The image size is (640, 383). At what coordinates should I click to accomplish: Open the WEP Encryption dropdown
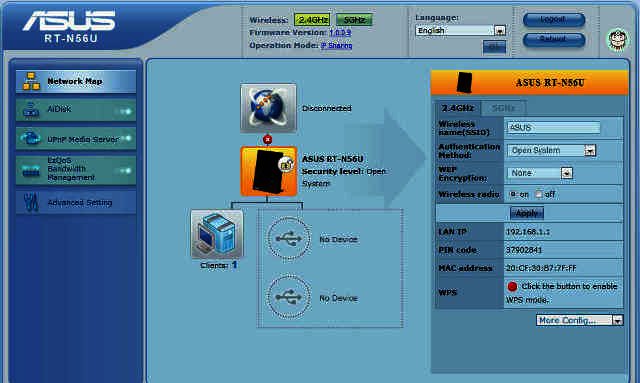(567, 173)
